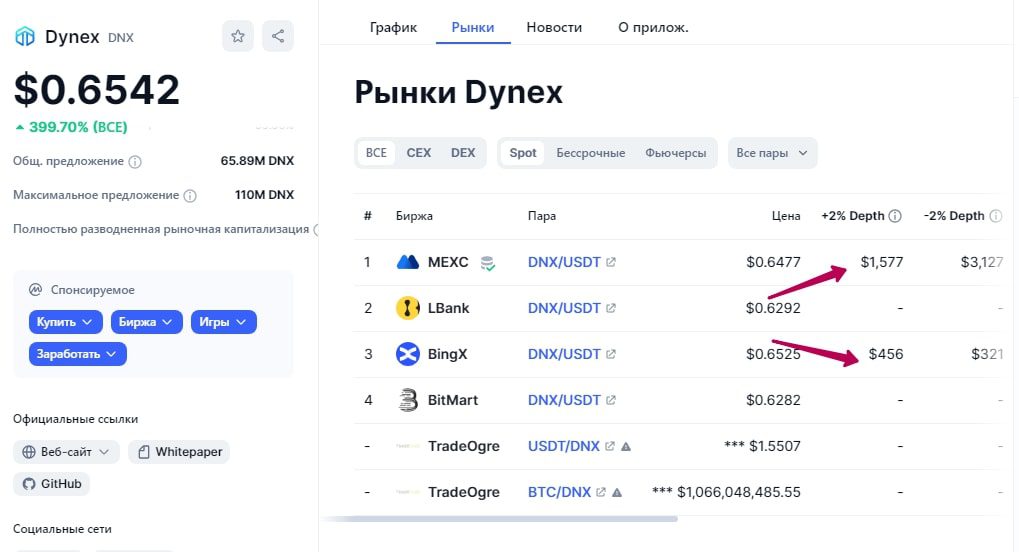Screen dimensions: 1019x552
Task: Expand the Веб-сайт links dropdown
Action: (x=66, y=452)
